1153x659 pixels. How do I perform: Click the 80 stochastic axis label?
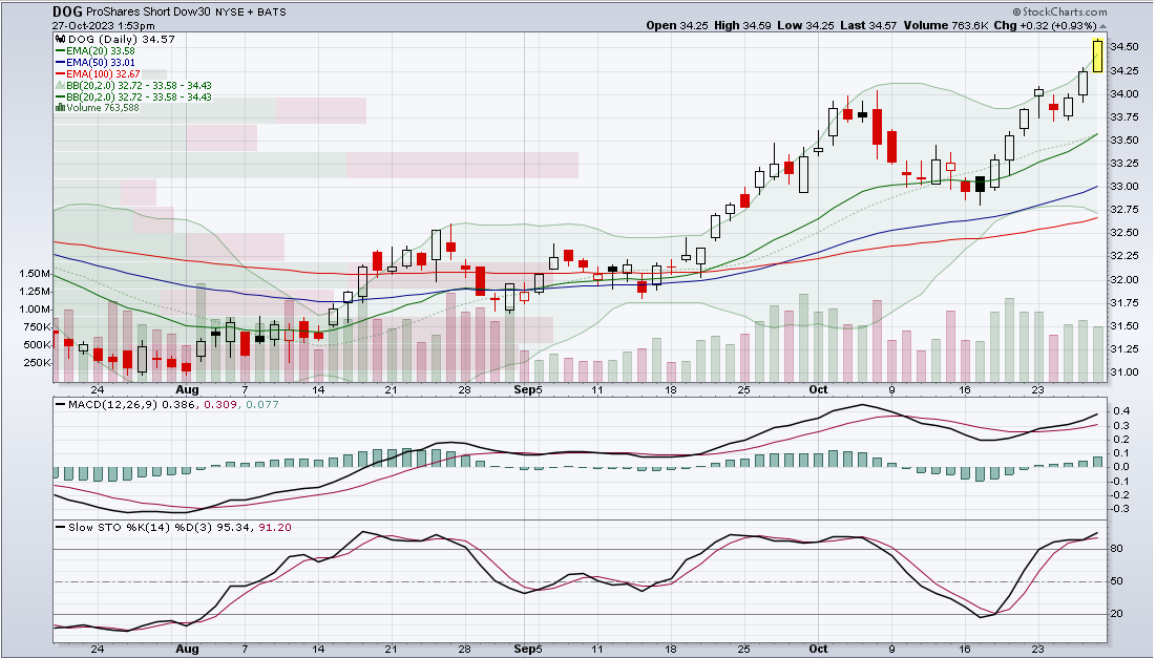[x=1117, y=549]
